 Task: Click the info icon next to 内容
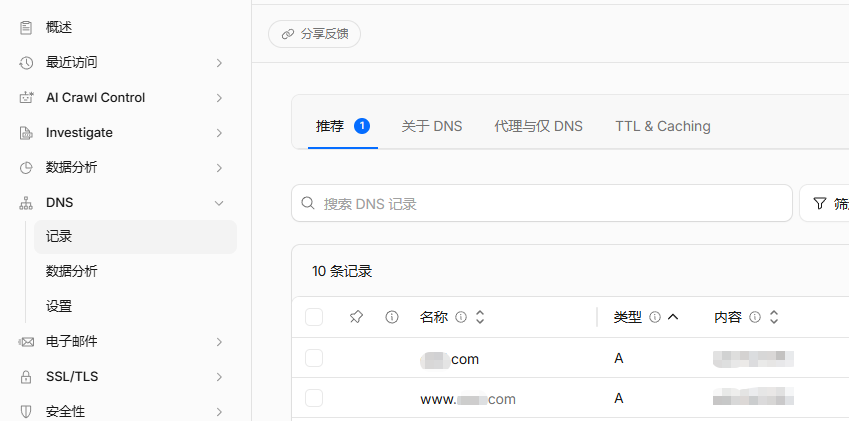(755, 317)
